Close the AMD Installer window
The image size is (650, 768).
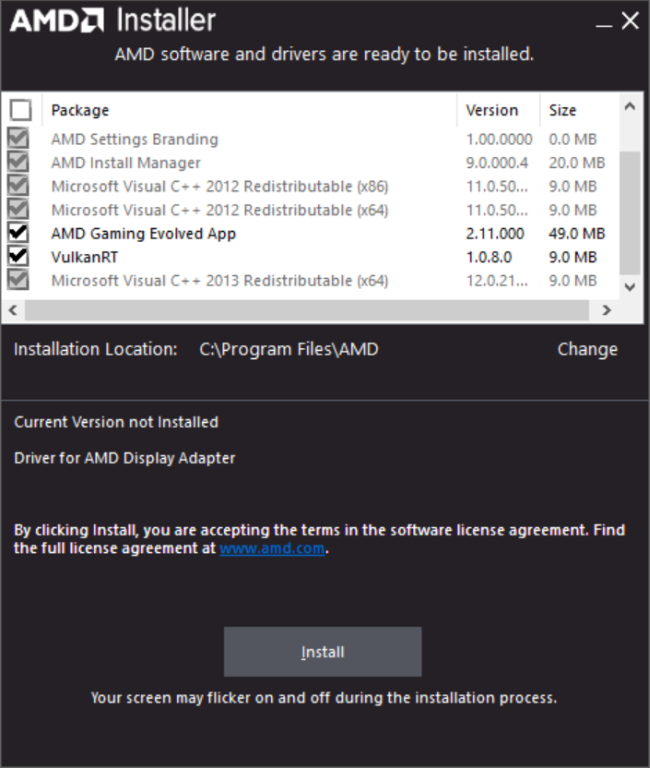click(x=630, y=21)
